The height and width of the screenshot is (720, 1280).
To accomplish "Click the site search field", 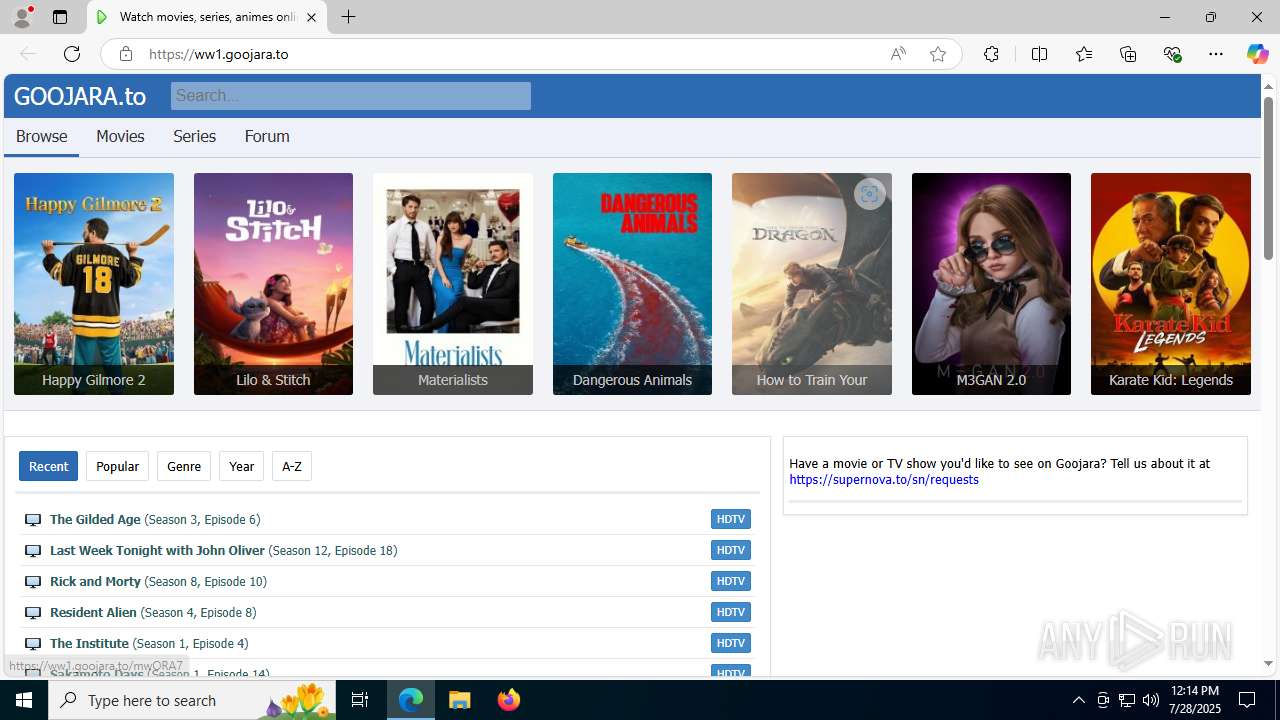I will click(x=351, y=96).
